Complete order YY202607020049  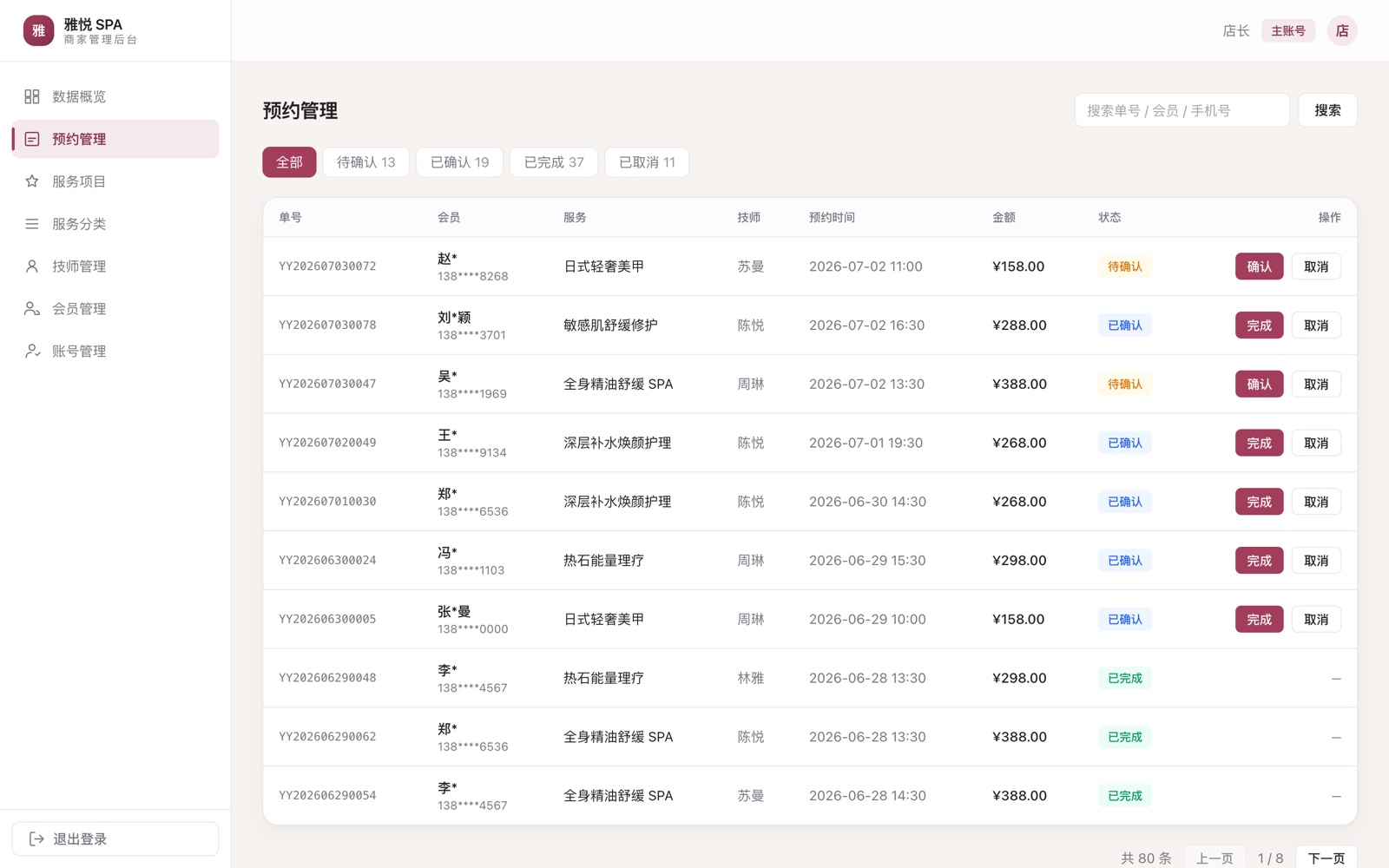coord(1259,443)
